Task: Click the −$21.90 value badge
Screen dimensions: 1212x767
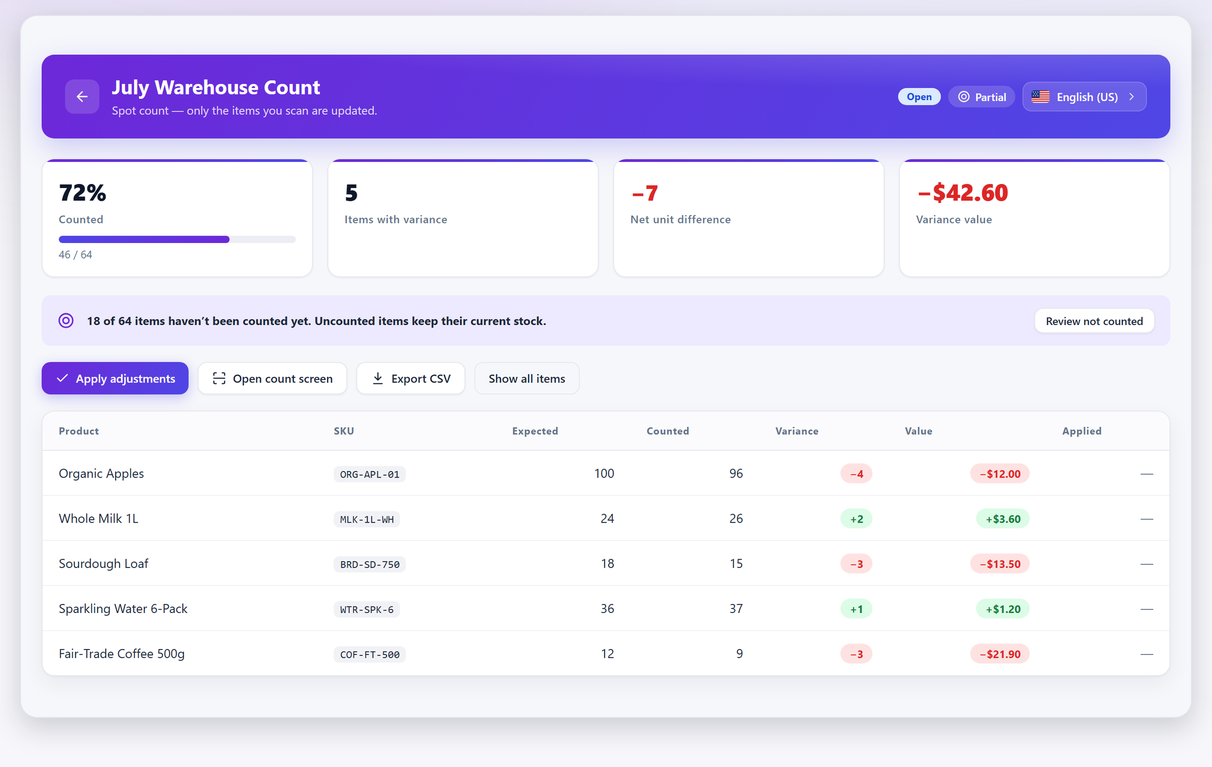Action: click(1000, 654)
